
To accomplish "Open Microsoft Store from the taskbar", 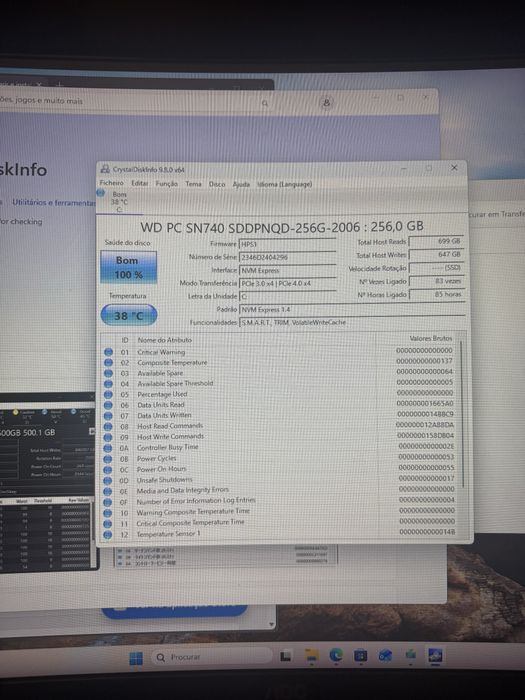I will coord(361,656).
